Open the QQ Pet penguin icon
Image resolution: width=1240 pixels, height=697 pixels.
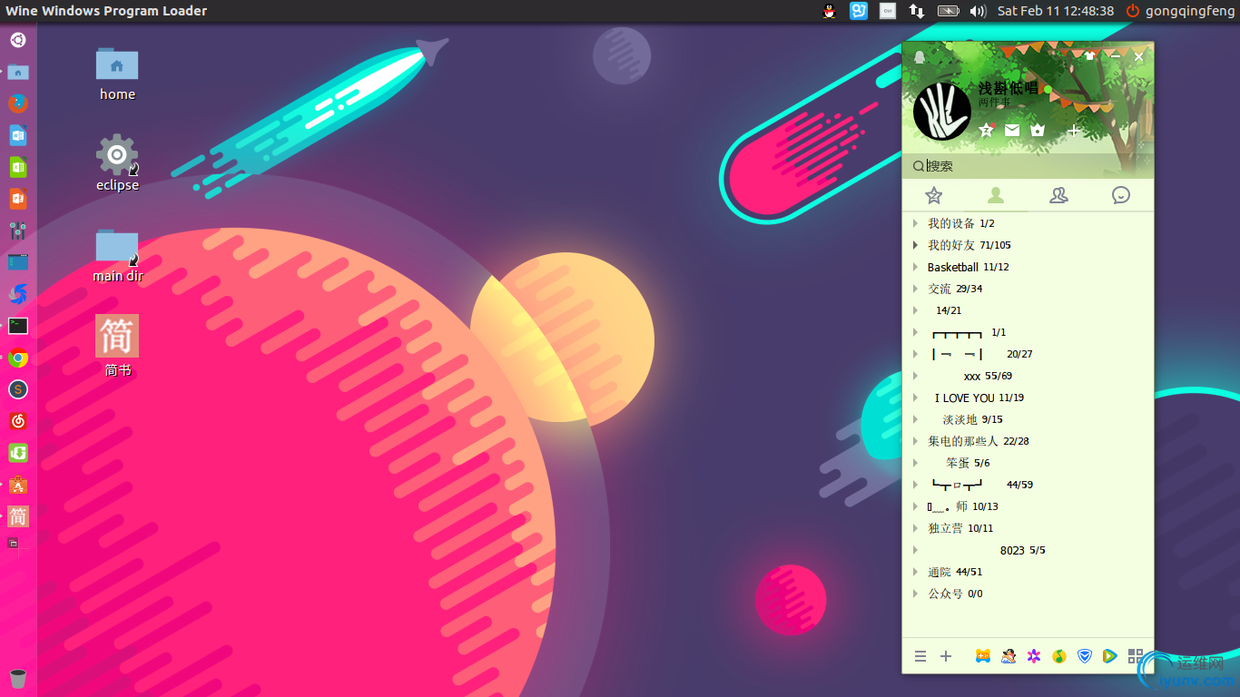pos(1008,657)
